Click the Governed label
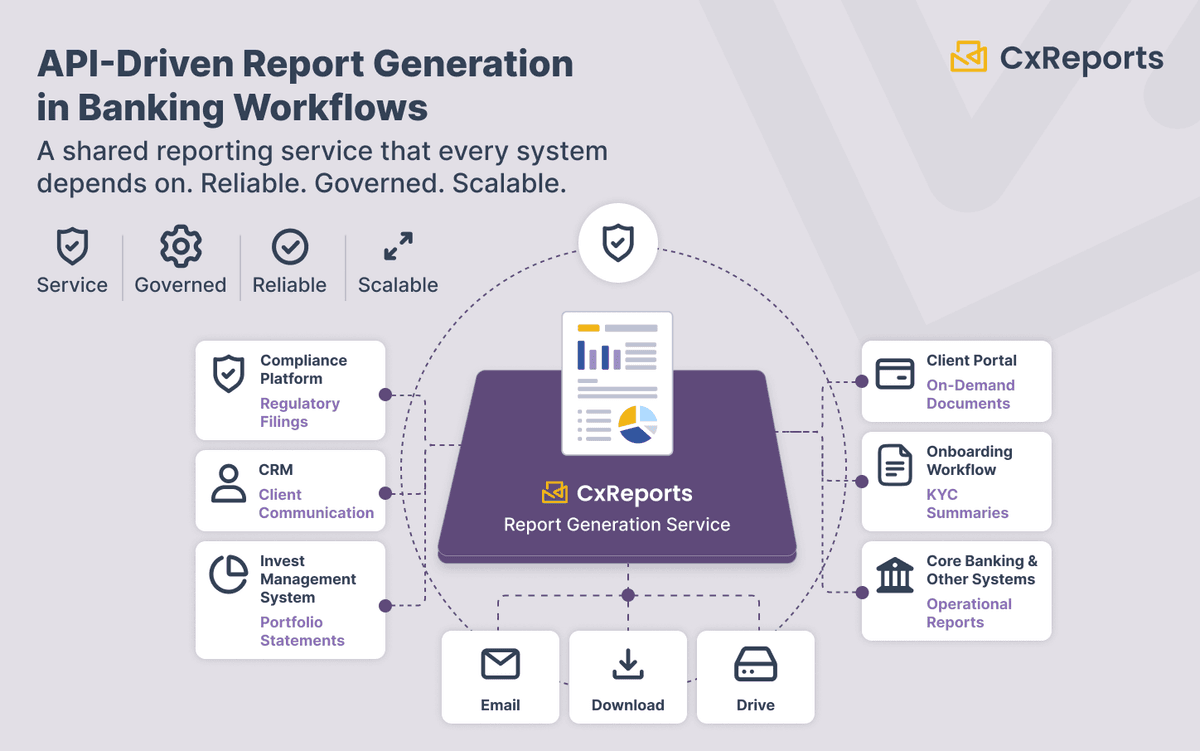 click(181, 285)
